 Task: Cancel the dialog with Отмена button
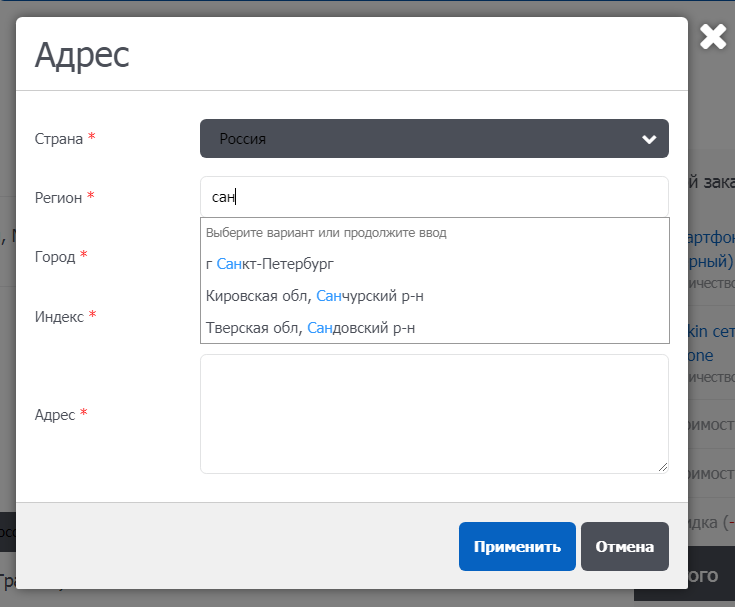point(624,547)
